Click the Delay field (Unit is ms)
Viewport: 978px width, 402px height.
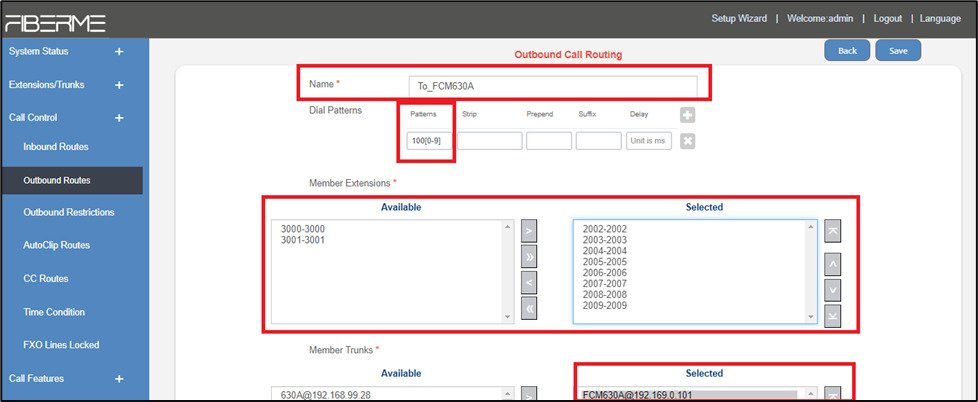tap(649, 141)
